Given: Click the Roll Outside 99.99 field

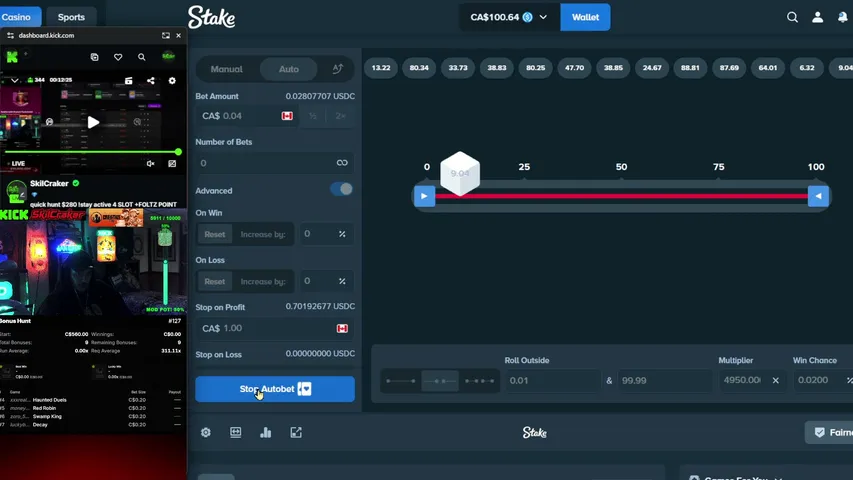Looking at the screenshot, I should click(x=665, y=380).
